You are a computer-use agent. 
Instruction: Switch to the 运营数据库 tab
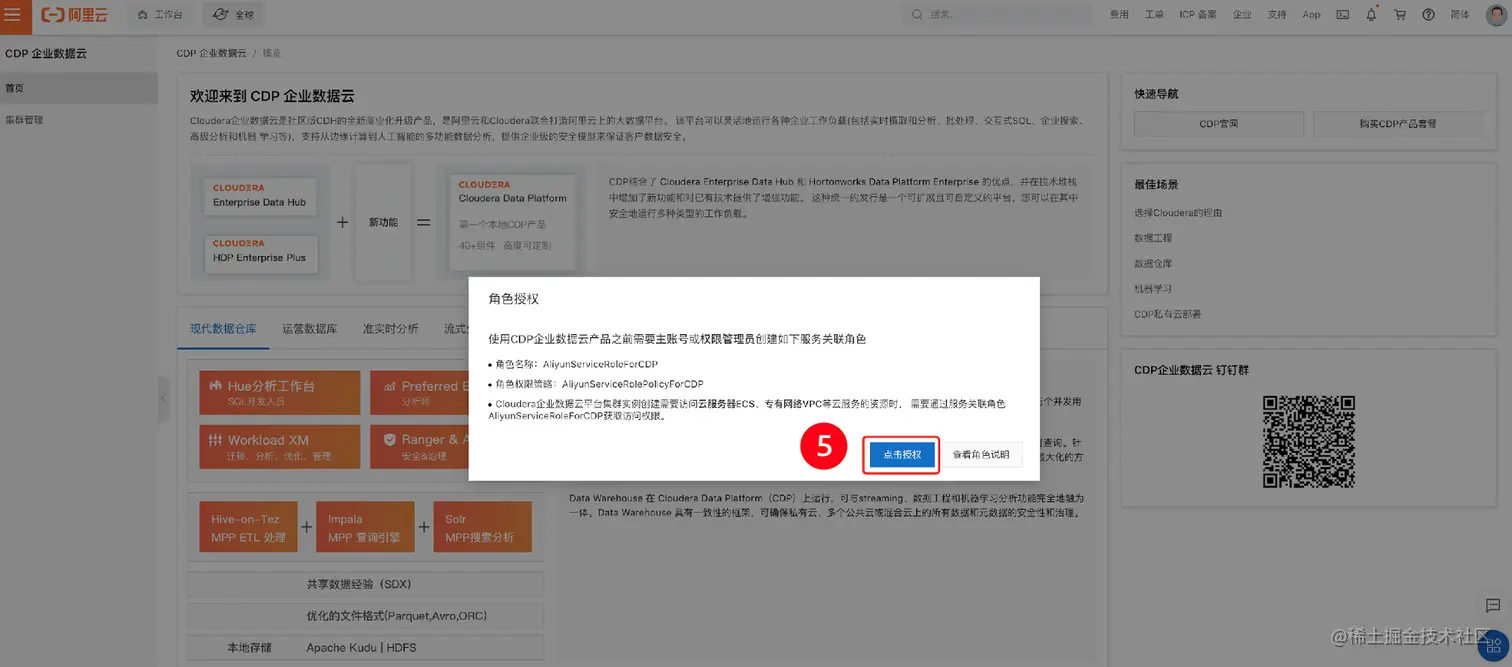point(309,328)
